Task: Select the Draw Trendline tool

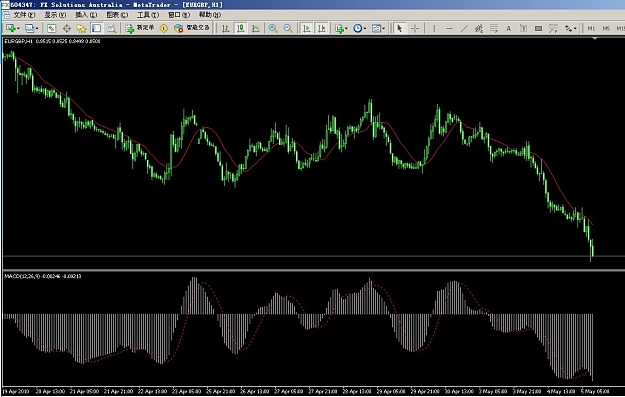Action: [464, 28]
